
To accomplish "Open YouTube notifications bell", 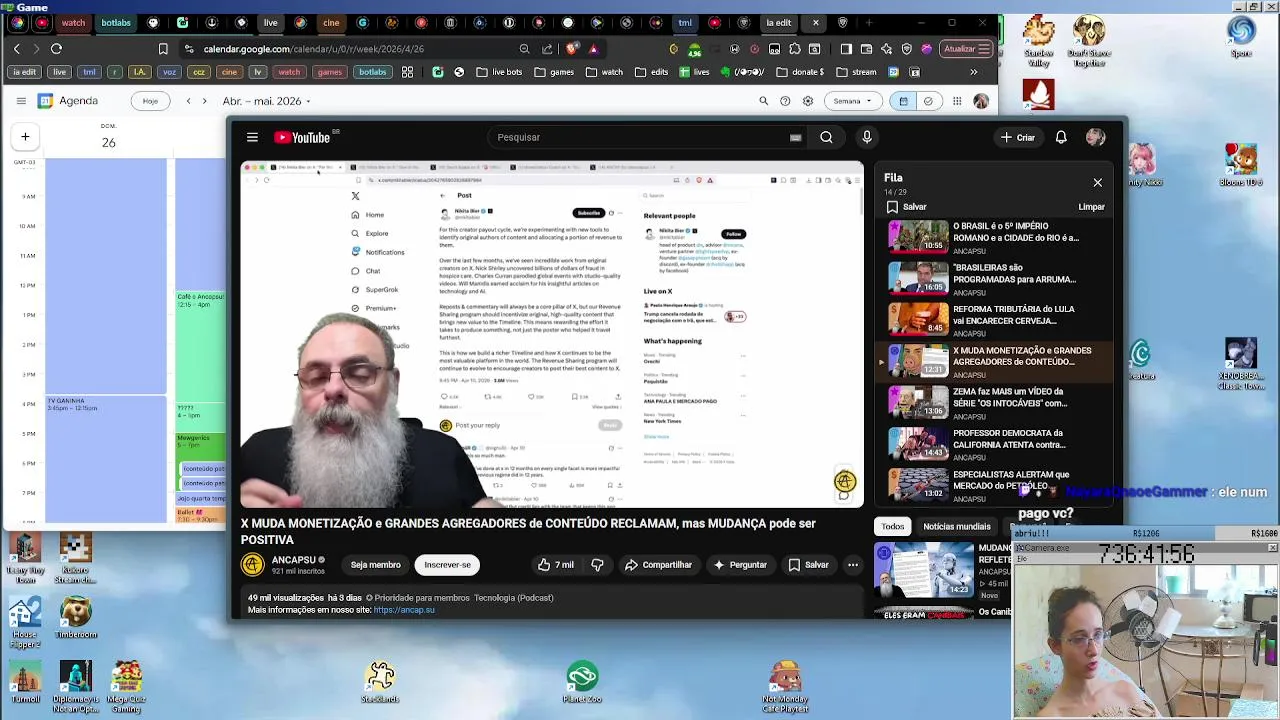I will [1061, 137].
